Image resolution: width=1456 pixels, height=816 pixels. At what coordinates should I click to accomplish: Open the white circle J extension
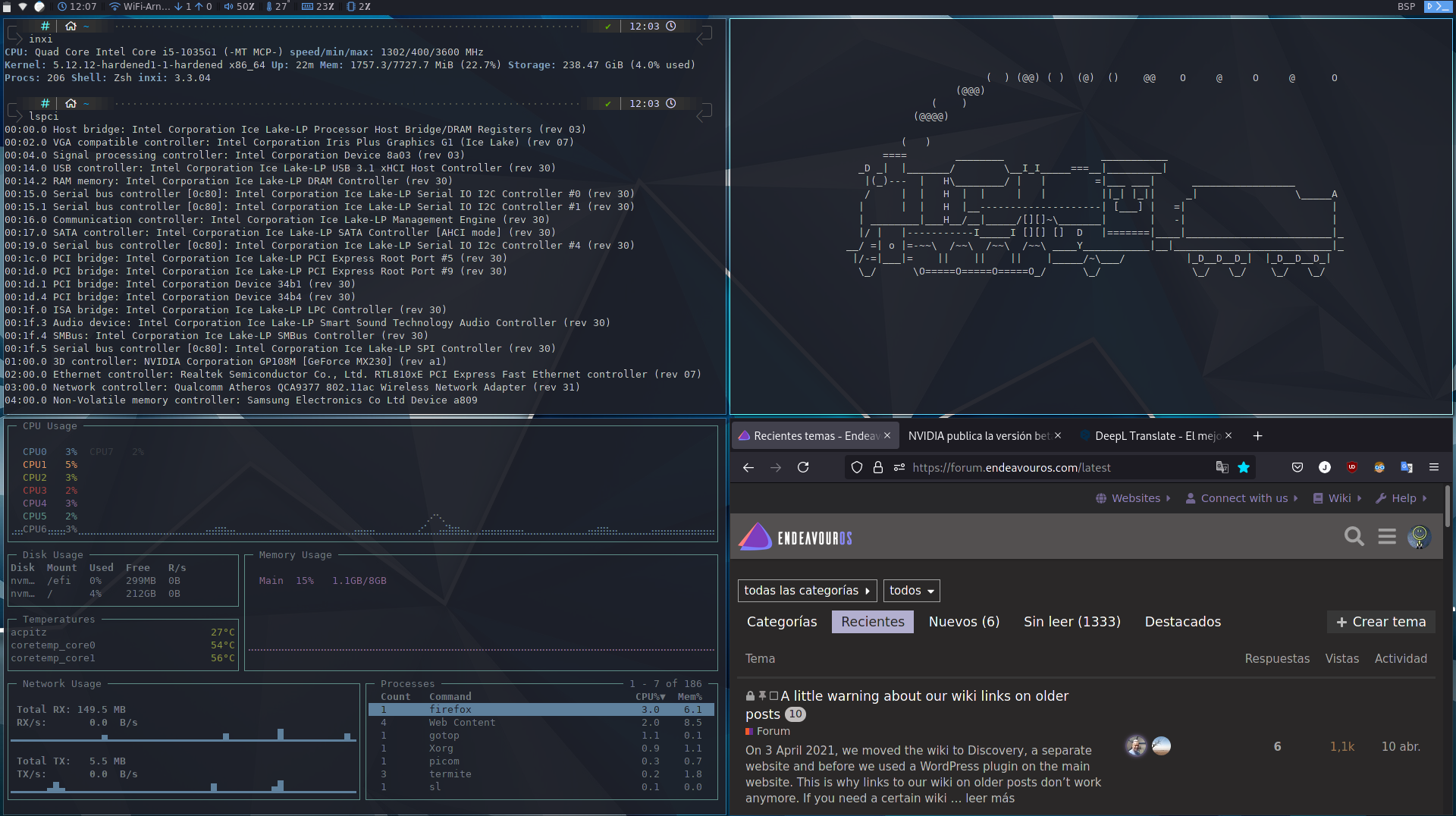[1325, 467]
